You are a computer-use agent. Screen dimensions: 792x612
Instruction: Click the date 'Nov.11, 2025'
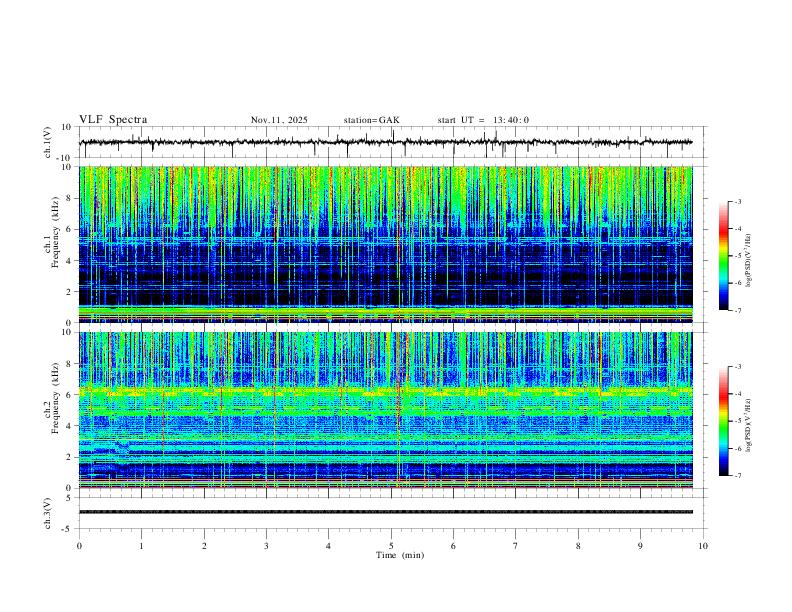(279, 120)
